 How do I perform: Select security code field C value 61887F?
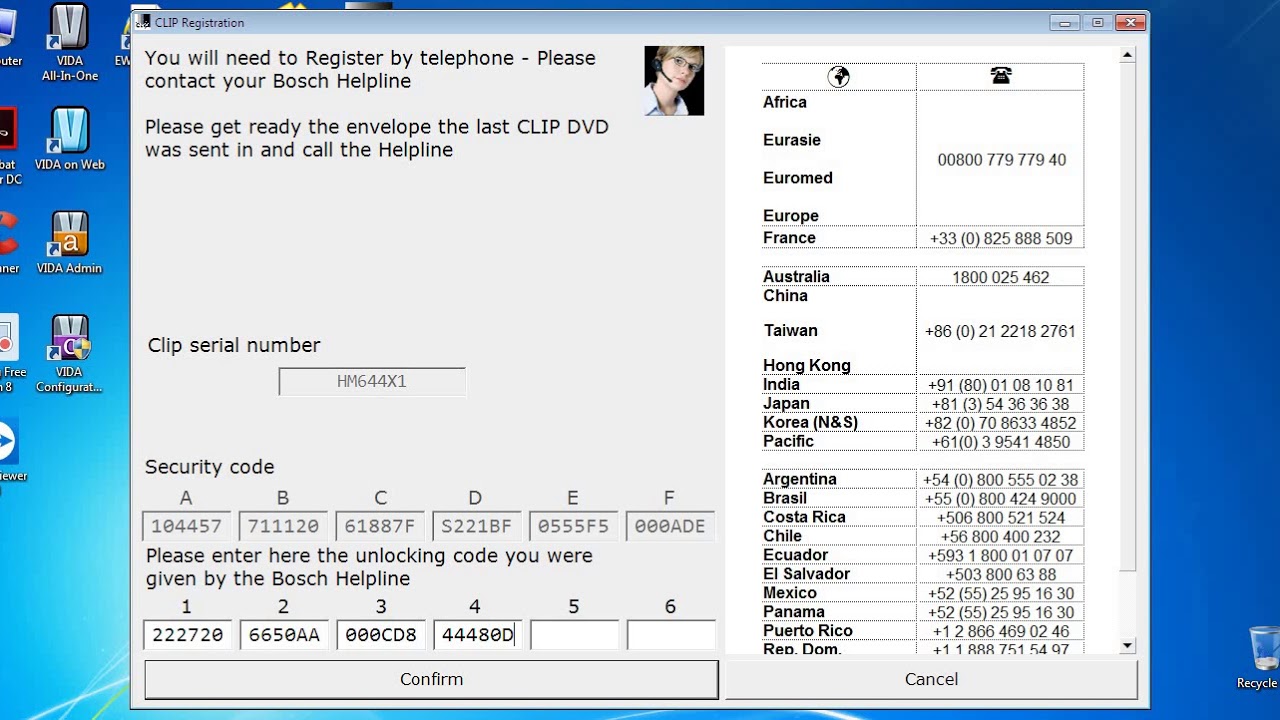[381, 526]
